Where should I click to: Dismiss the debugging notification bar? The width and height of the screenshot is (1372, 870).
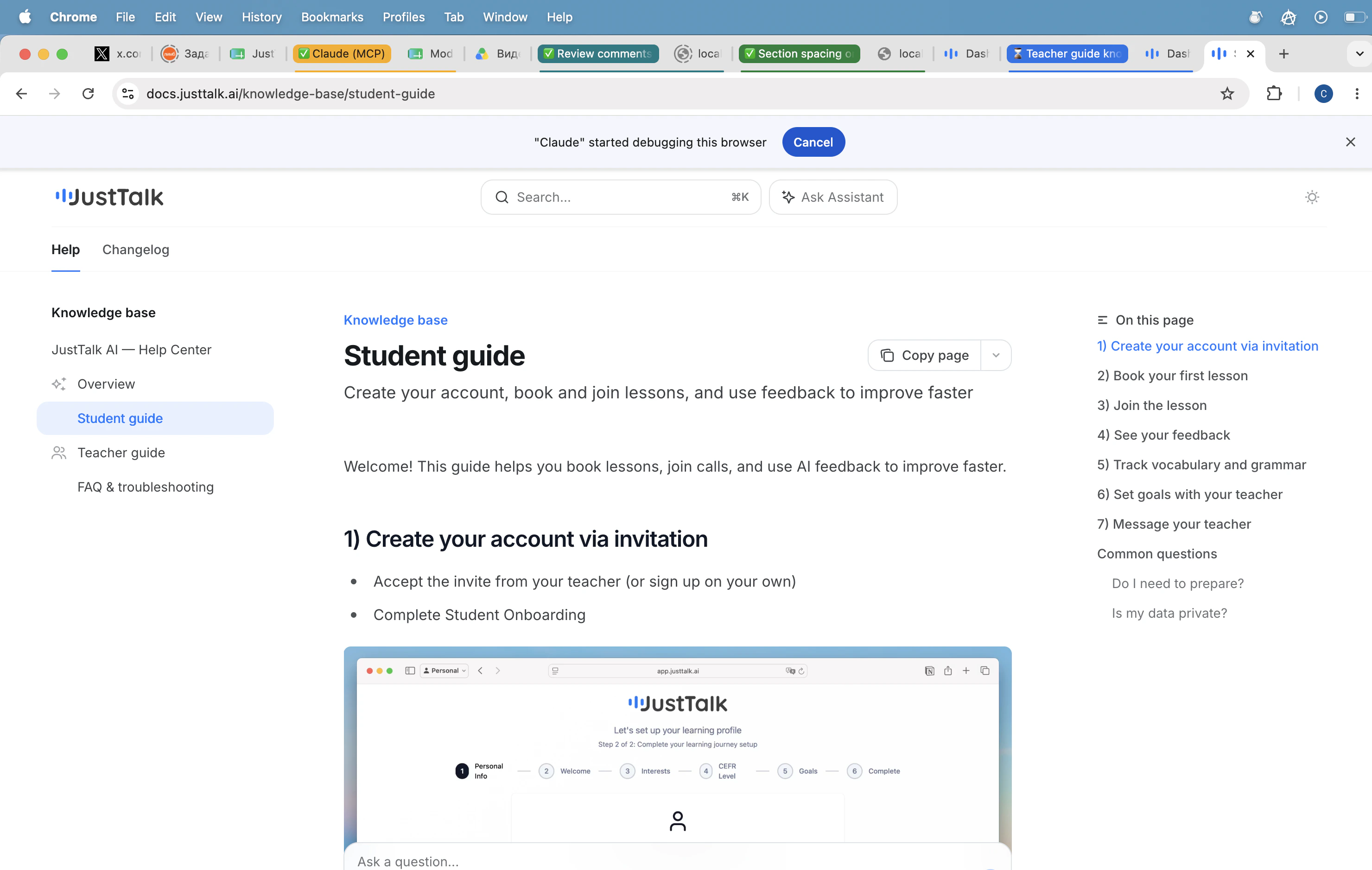1350,142
